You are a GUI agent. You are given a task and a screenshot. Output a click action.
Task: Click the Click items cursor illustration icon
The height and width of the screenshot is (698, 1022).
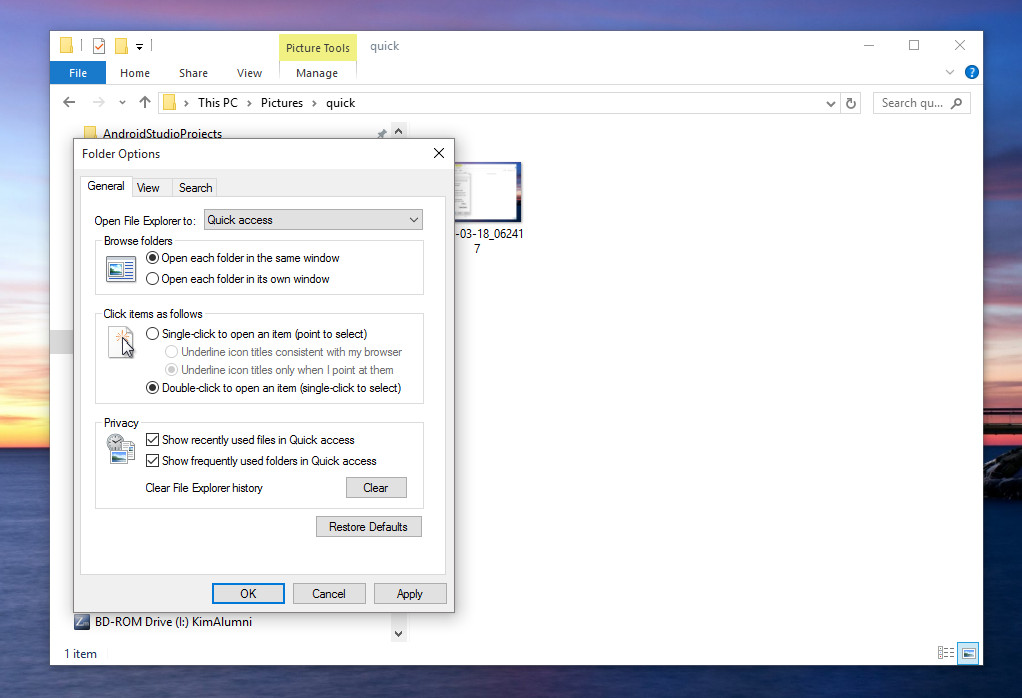[x=121, y=343]
